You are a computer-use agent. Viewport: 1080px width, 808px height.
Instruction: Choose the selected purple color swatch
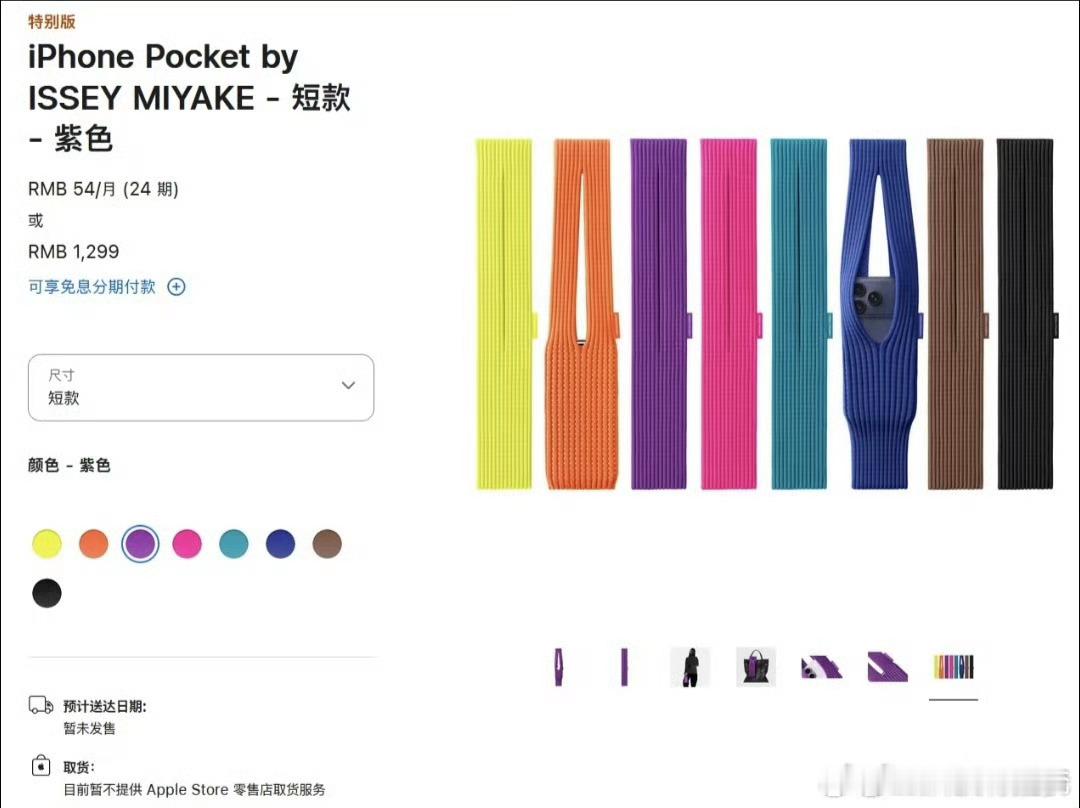141,543
